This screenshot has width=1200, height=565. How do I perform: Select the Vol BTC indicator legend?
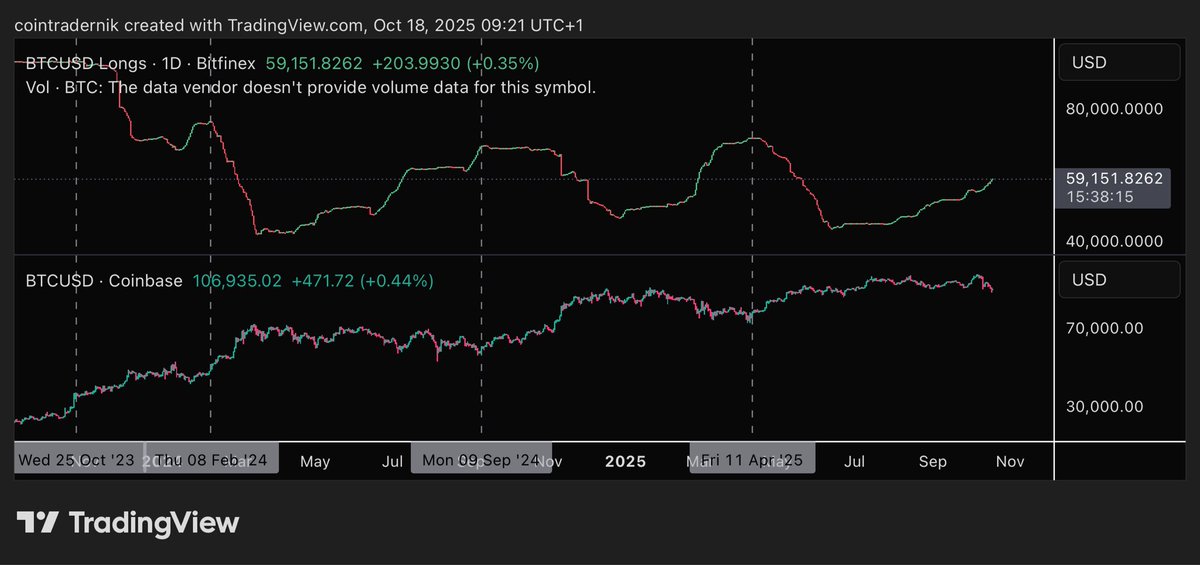click(311, 88)
